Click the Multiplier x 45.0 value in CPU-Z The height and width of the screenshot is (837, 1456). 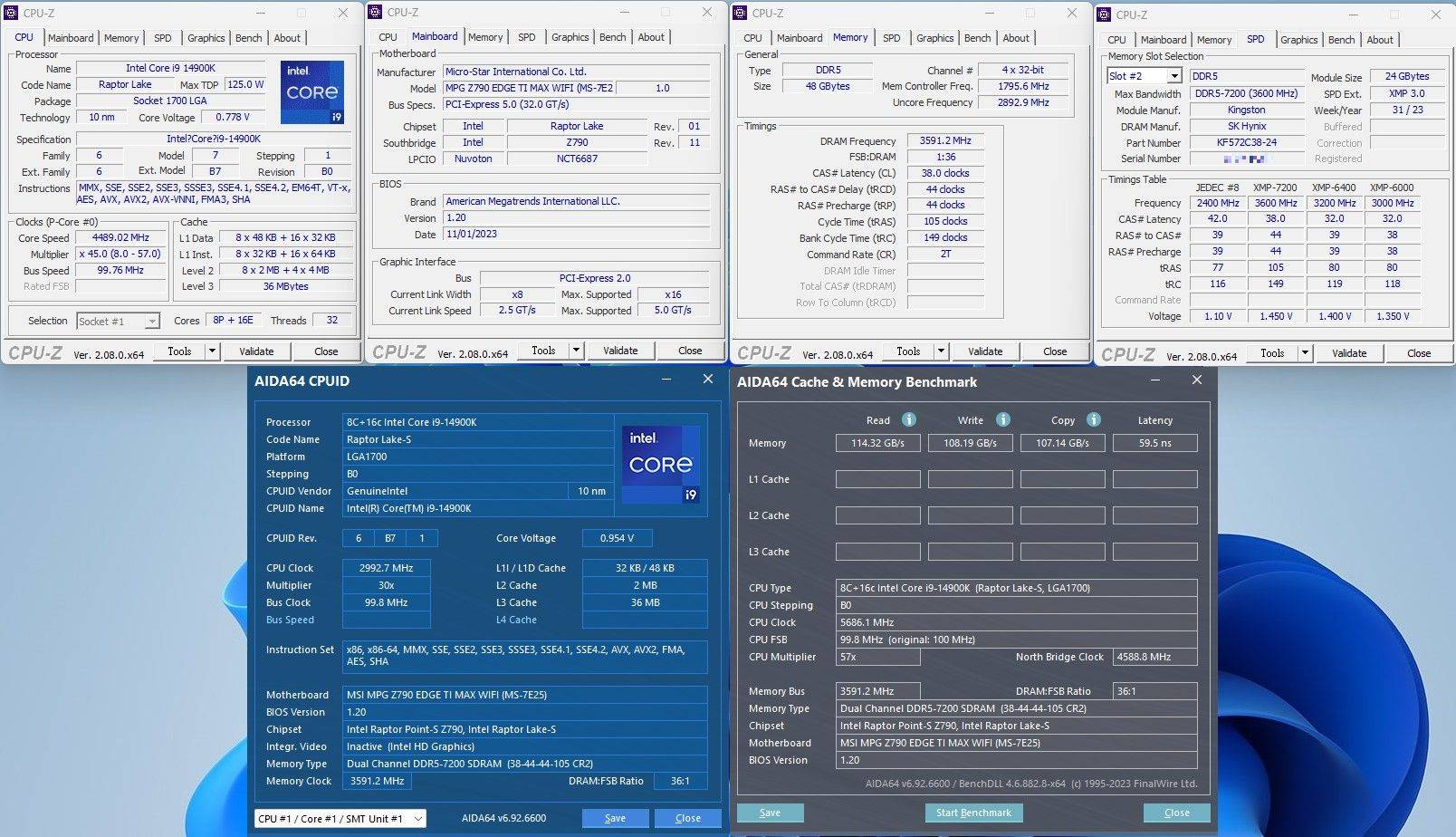(120, 255)
